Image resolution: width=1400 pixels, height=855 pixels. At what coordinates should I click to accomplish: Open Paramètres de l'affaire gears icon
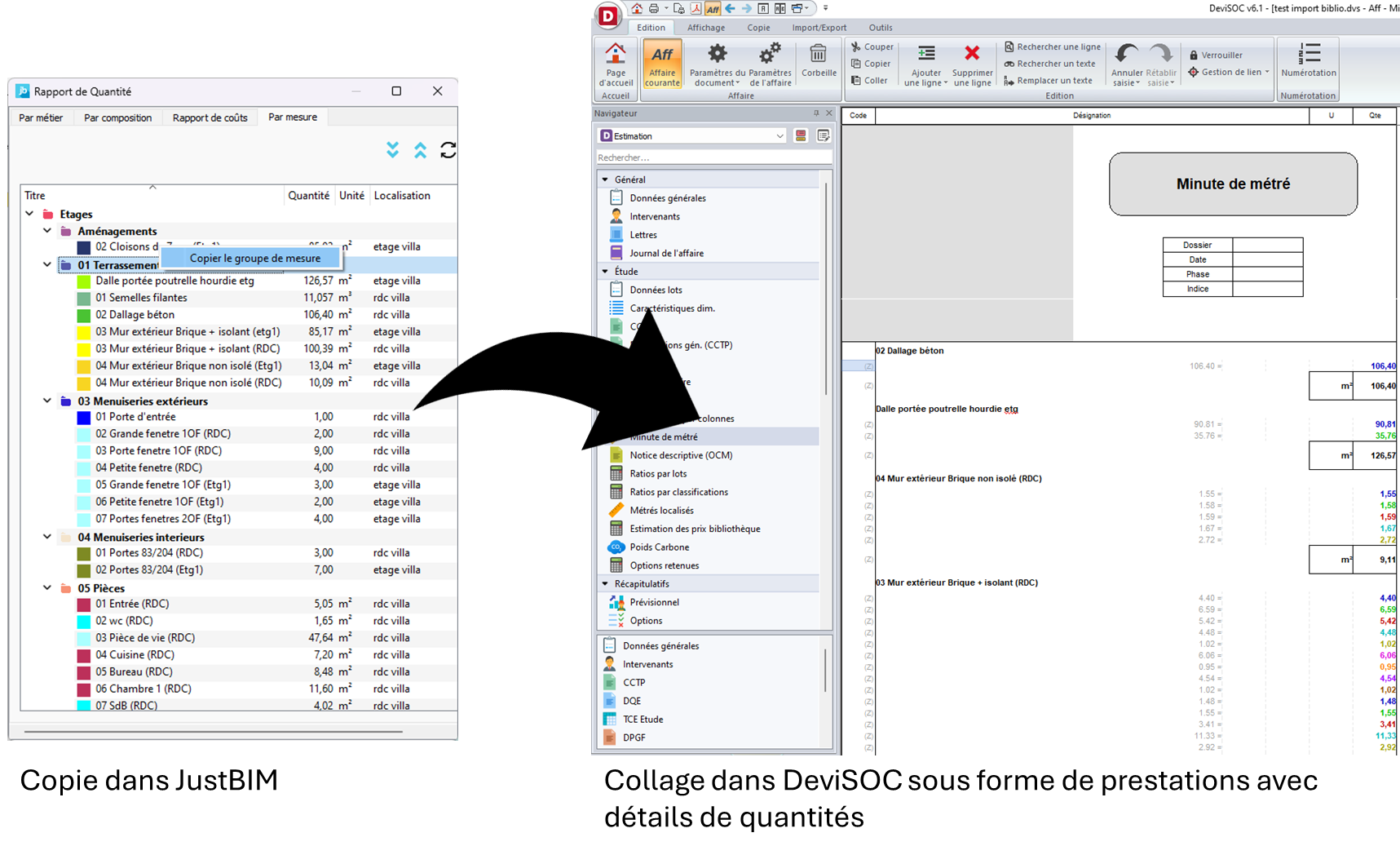[x=770, y=54]
